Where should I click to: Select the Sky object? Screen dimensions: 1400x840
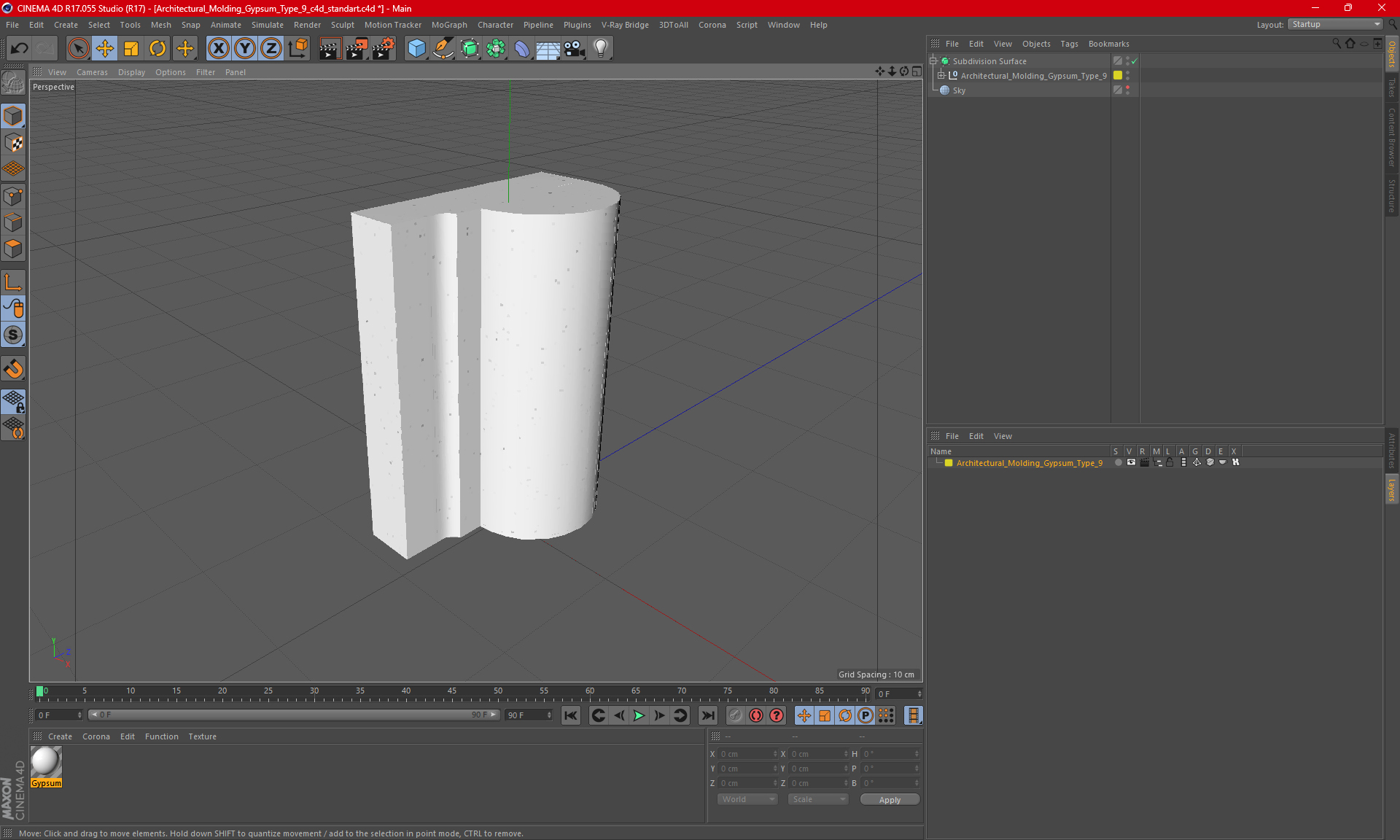[959, 90]
